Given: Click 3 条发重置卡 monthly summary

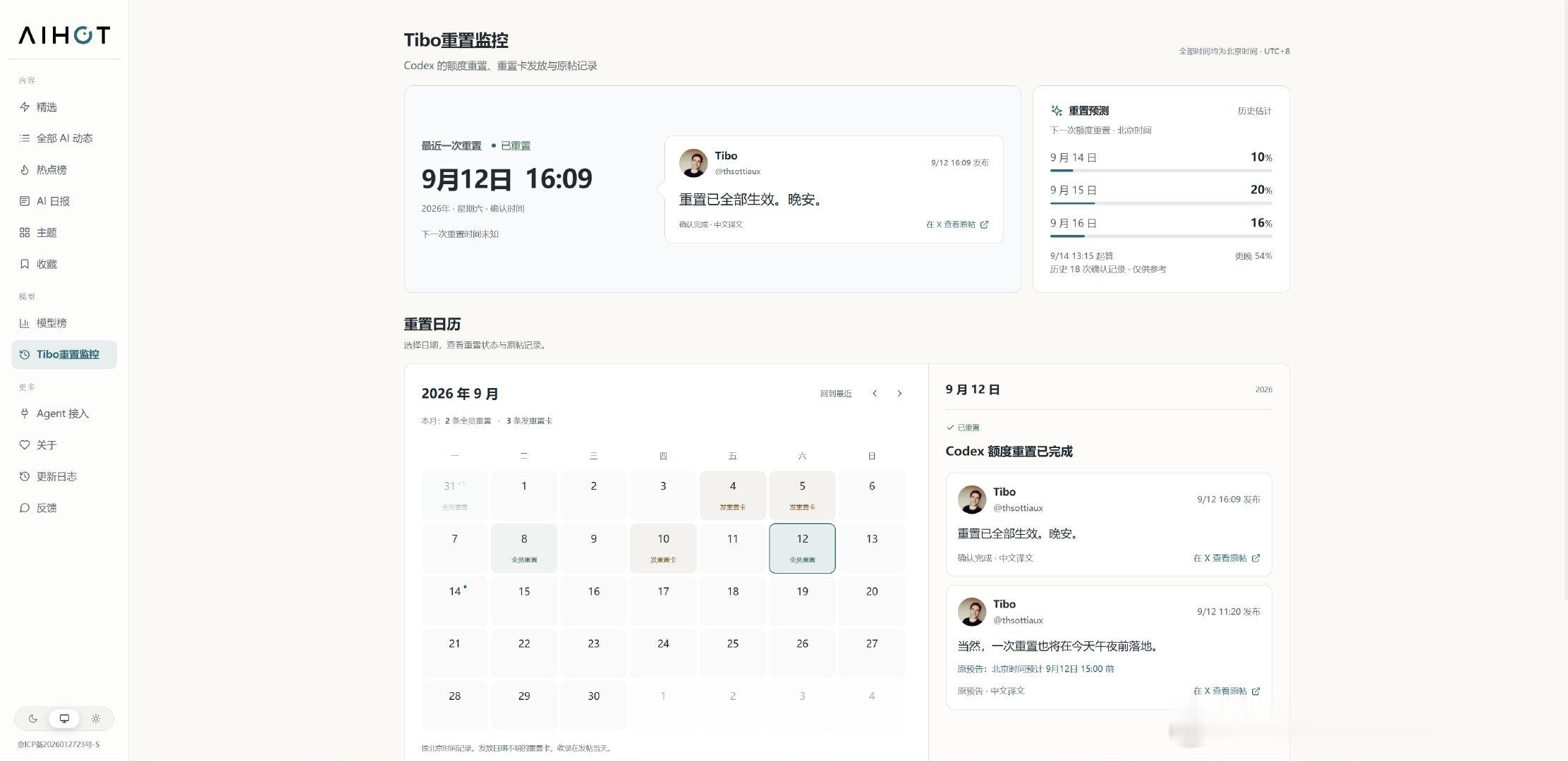Looking at the screenshot, I should [529, 421].
